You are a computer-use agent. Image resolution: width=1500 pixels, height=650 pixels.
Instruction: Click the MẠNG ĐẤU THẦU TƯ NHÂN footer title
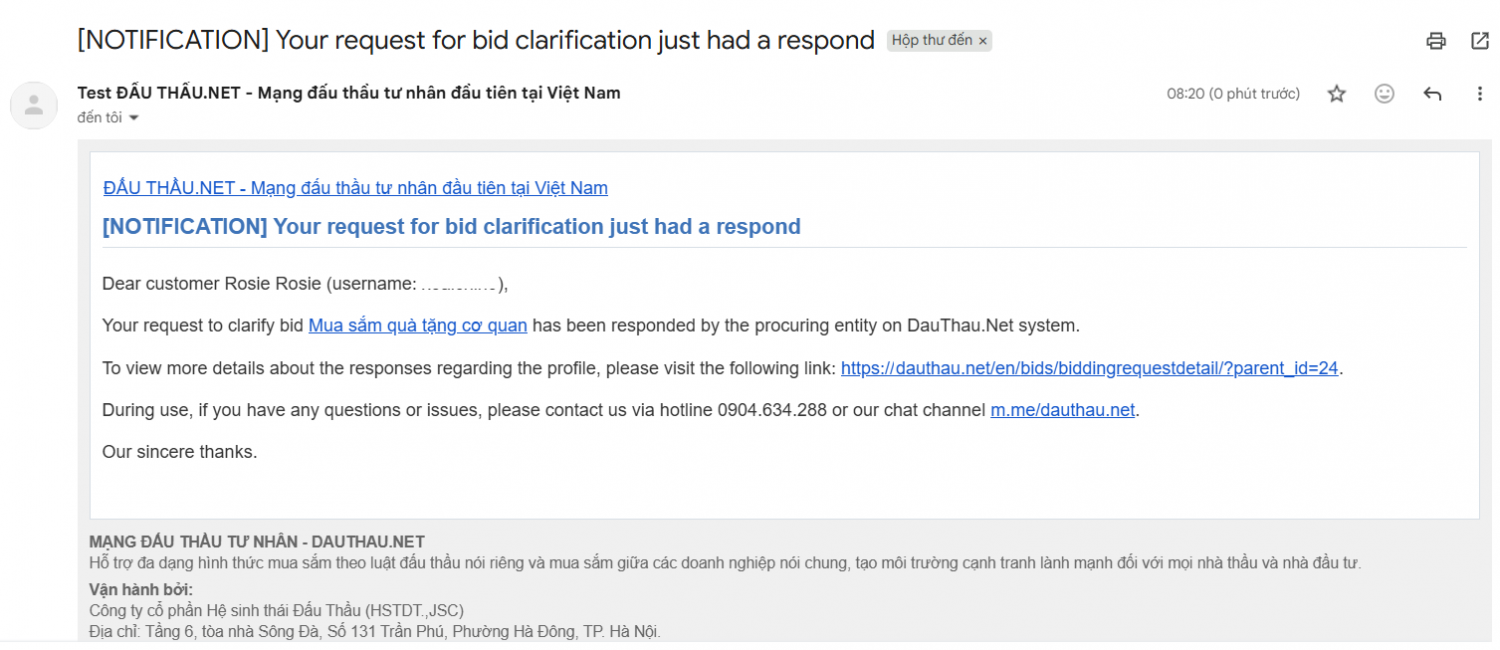point(256,542)
